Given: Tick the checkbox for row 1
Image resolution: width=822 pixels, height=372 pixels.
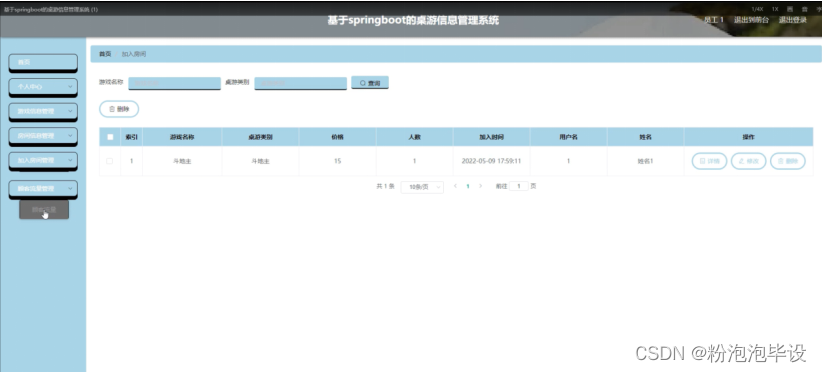Looking at the screenshot, I should (x=110, y=161).
